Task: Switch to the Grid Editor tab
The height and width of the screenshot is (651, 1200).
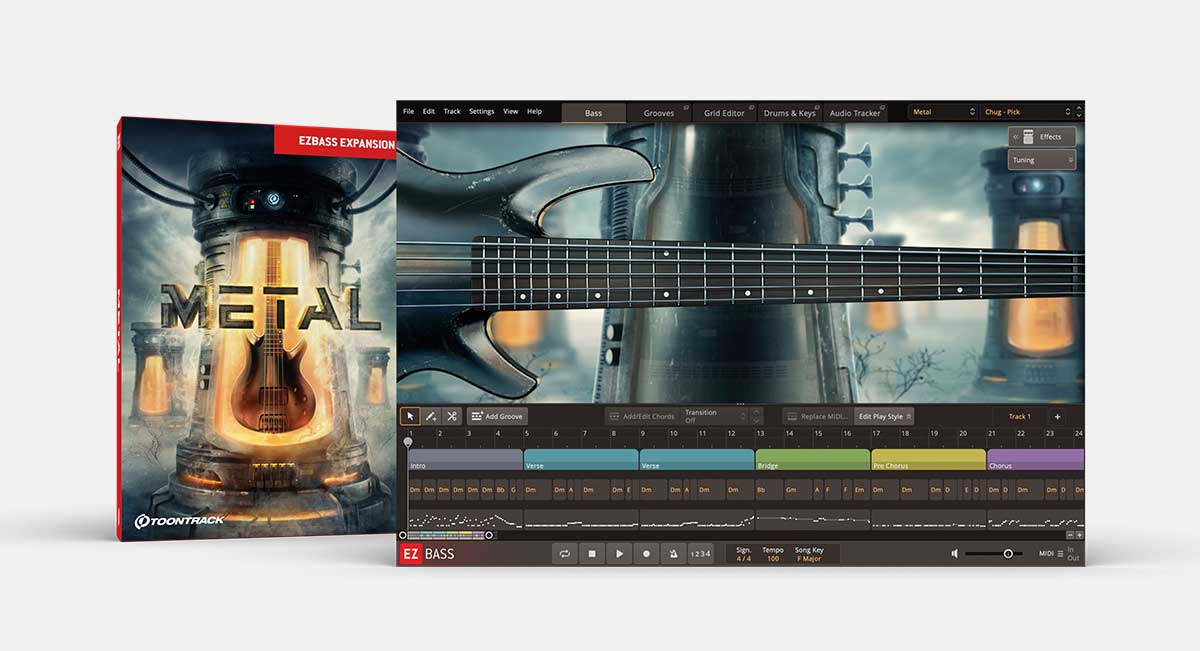Action: pyautogui.click(x=725, y=113)
